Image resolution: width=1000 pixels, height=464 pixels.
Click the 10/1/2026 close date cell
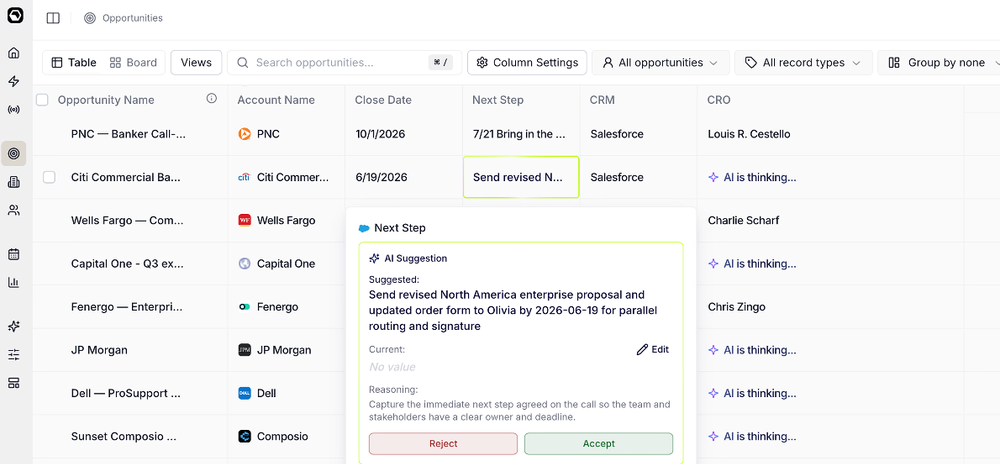coord(380,134)
